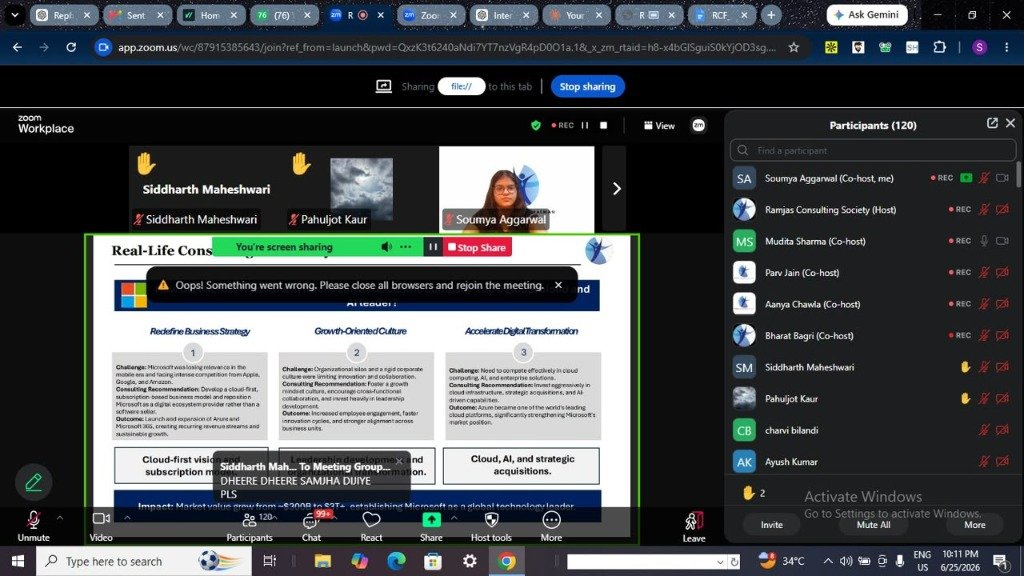Dismiss the Oops error notification
The height and width of the screenshot is (576, 1024).
pyautogui.click(x=558, y=285)
